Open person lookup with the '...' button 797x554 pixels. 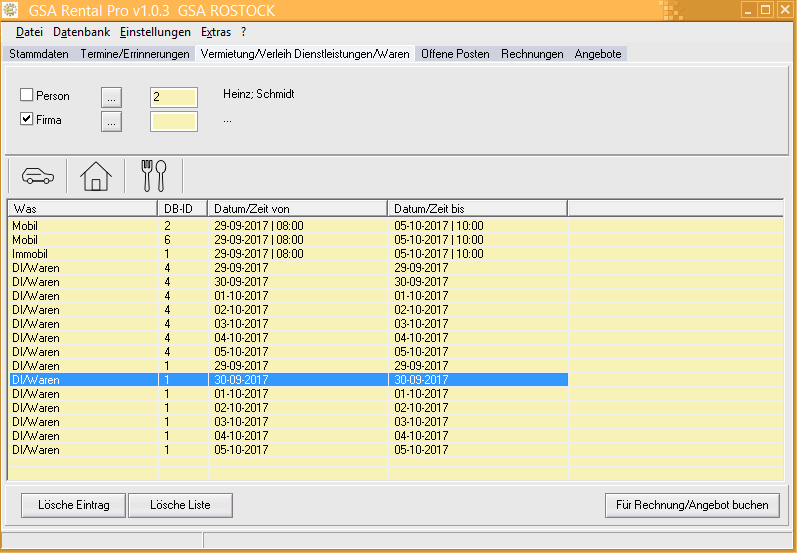(111, 97)
